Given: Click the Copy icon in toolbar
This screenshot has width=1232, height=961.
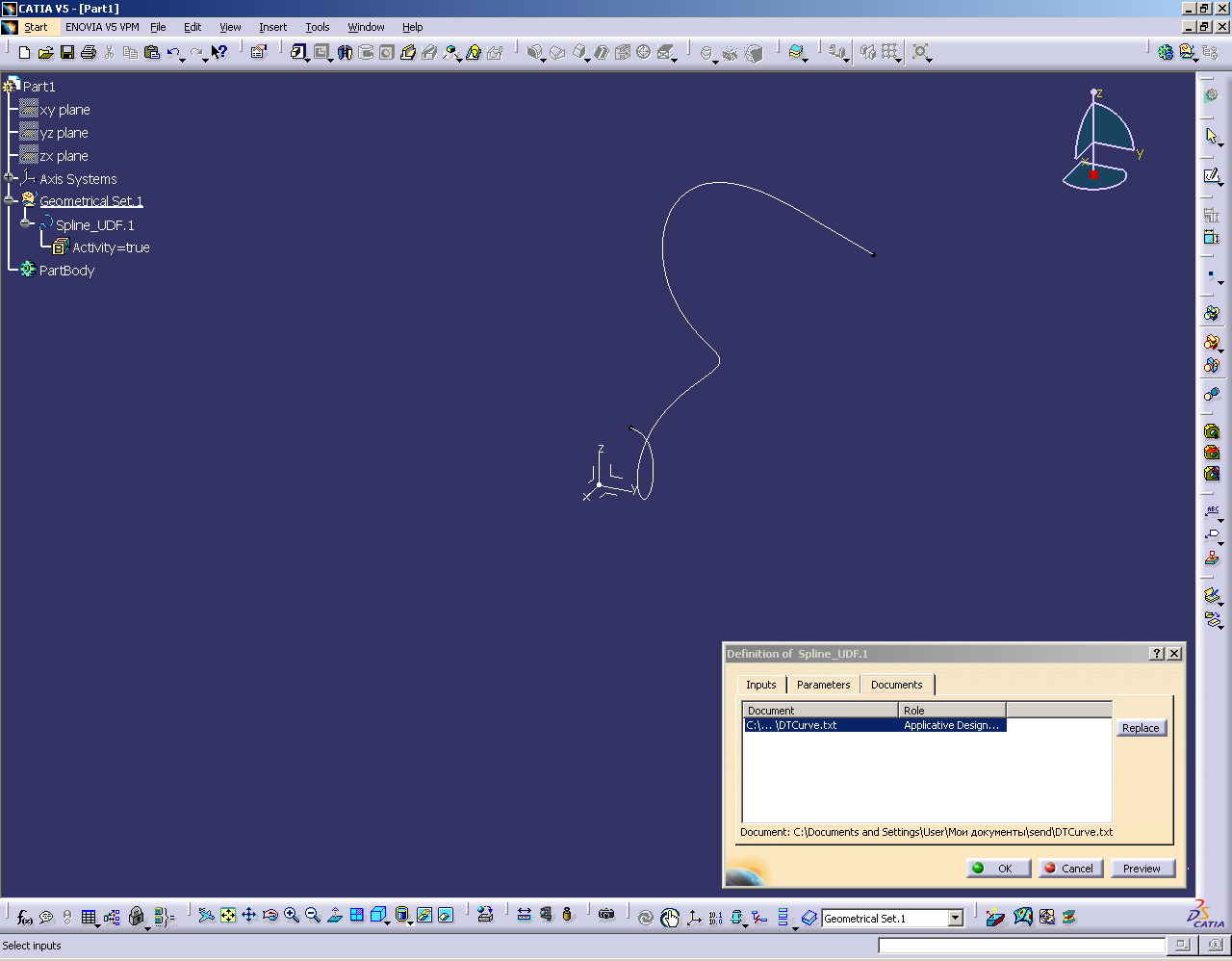Looking at the screenshot, I should [x=130, y=52].
